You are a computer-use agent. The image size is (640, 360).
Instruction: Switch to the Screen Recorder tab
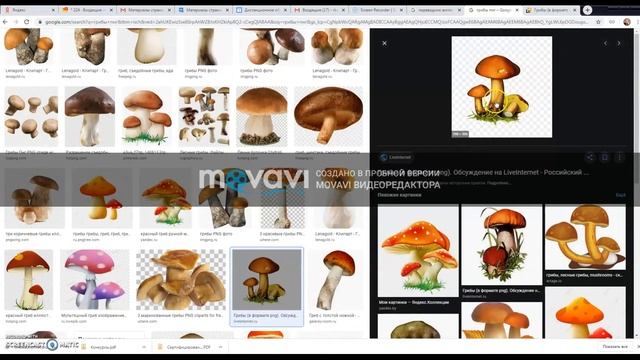click(x=377, y=10)
